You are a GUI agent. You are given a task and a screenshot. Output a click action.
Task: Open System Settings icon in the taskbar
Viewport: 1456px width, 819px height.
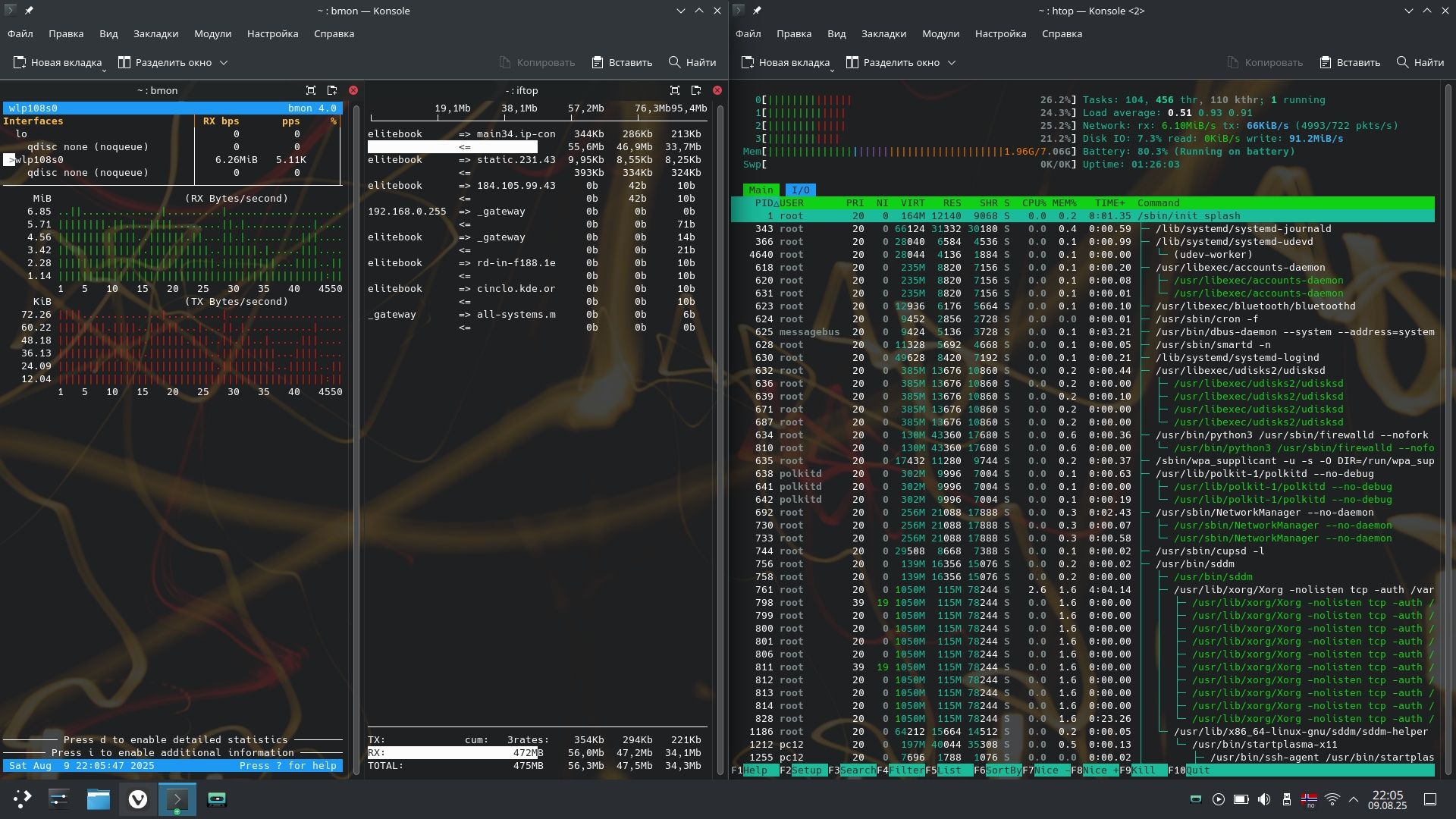point(59,799)
